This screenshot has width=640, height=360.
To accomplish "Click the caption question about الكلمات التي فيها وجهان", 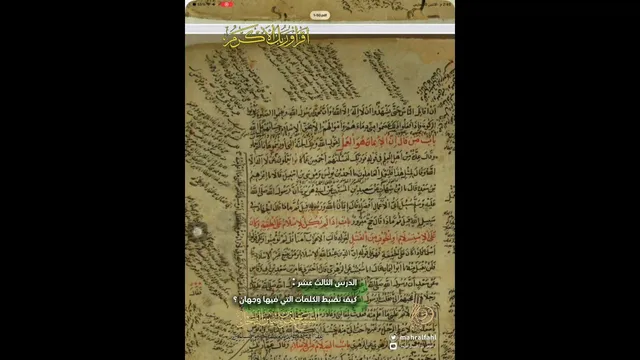I will pos(295,300).
